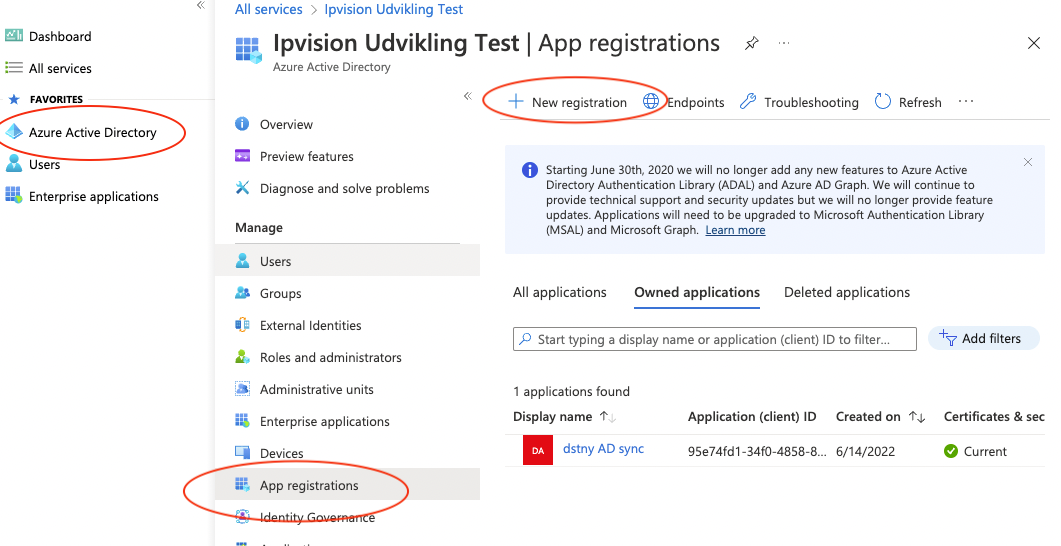Refresh the application list

908,102
